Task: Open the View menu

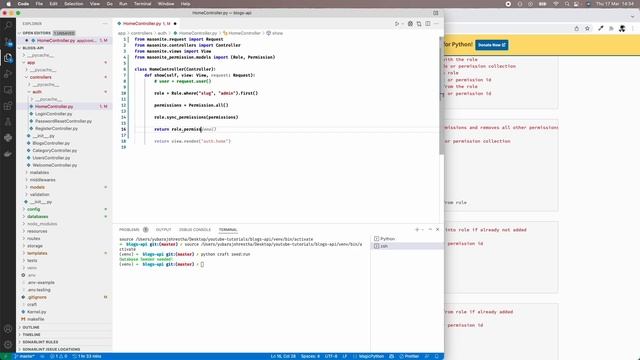Action: (x=95, y=4)
